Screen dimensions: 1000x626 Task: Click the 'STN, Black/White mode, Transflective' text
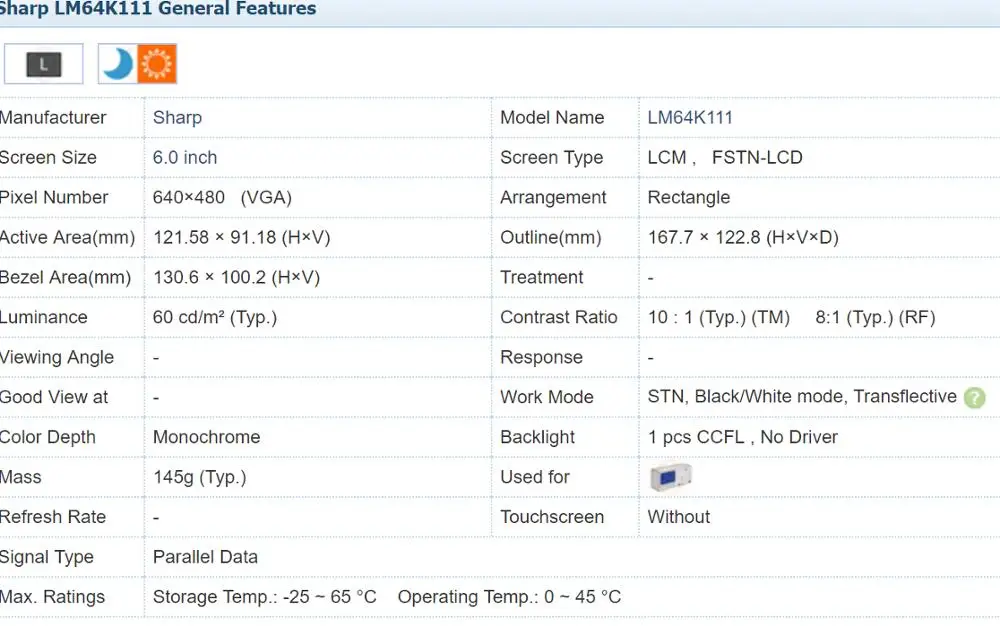coord(802,397)
